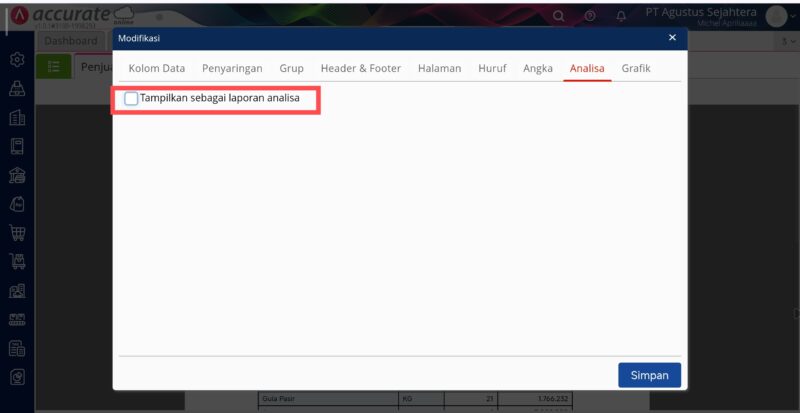Click the green list icon tab
This screenshot has height=413, width=800.
click(x=54, y=66)
